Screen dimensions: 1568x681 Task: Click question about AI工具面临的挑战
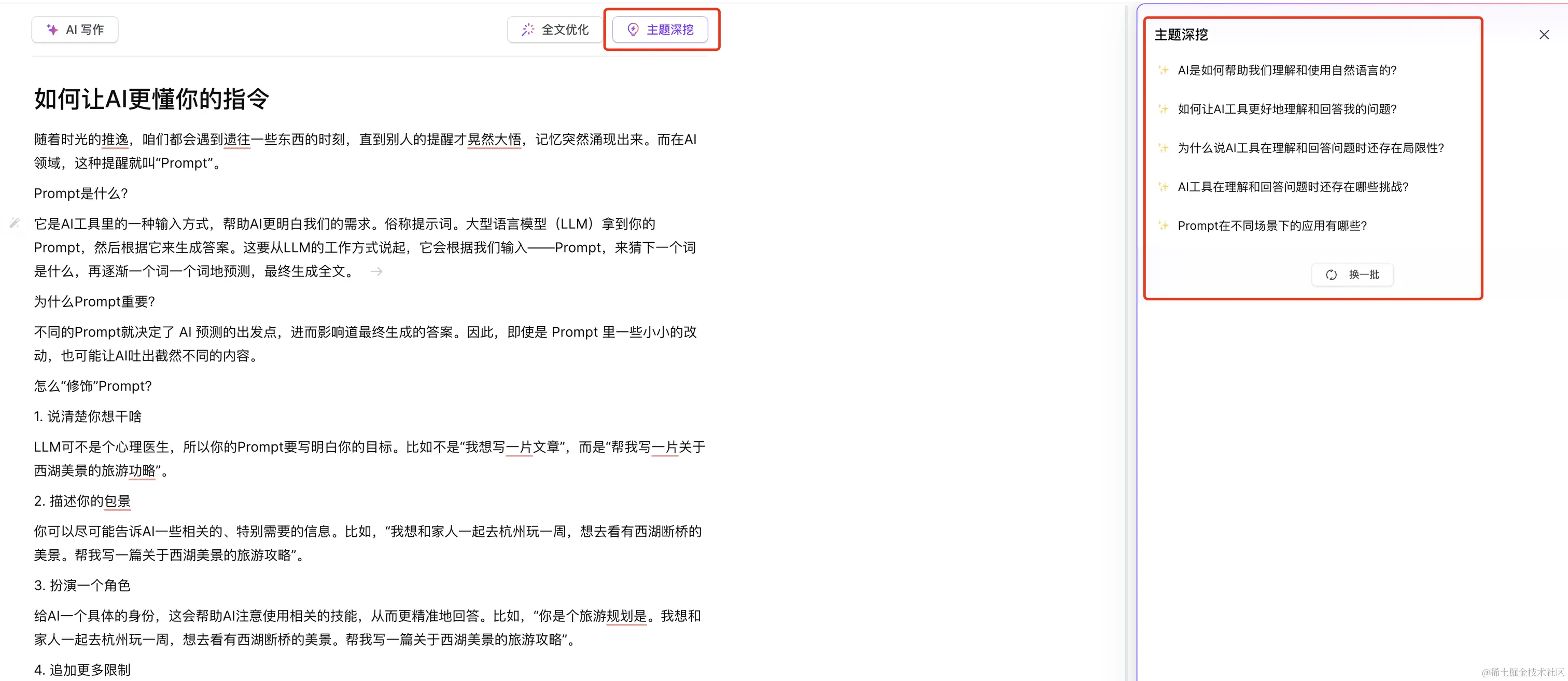point(1292,186)
